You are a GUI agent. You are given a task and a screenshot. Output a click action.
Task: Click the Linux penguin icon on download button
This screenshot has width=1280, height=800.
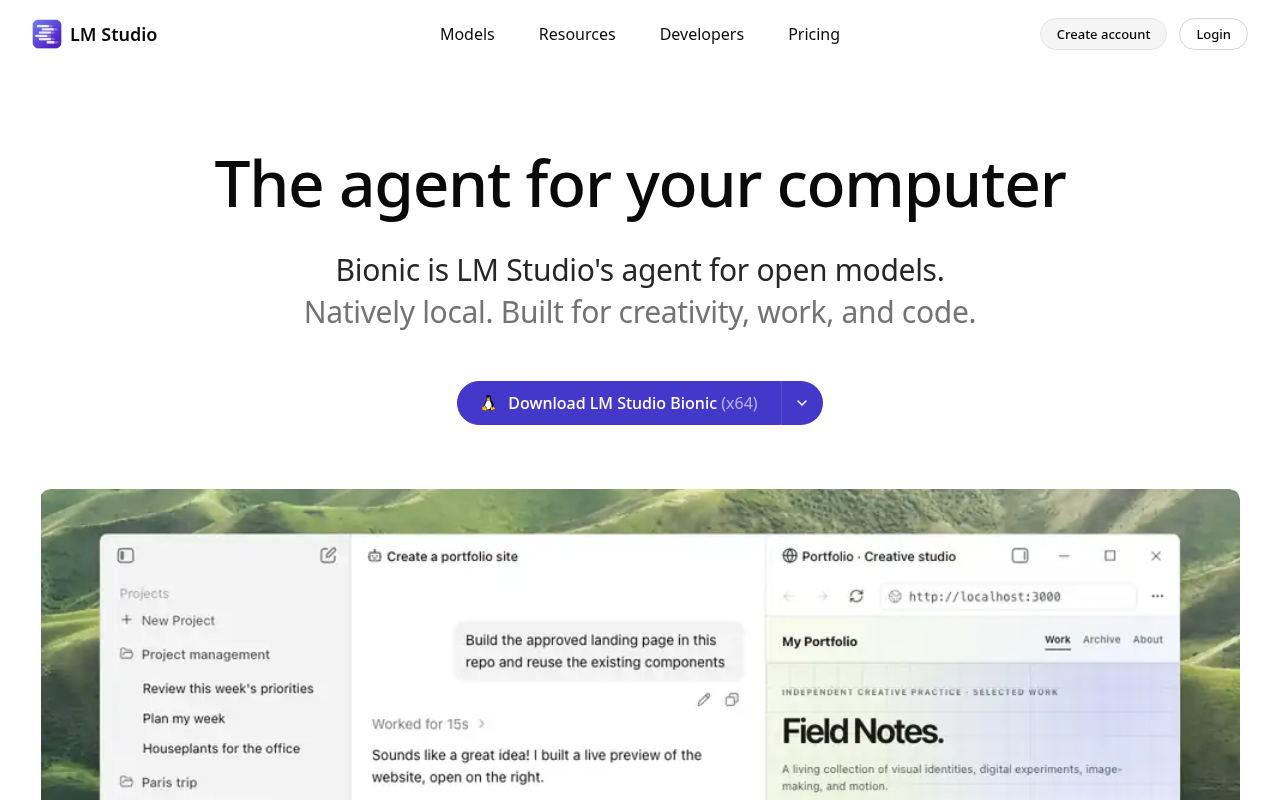(489, 403)
